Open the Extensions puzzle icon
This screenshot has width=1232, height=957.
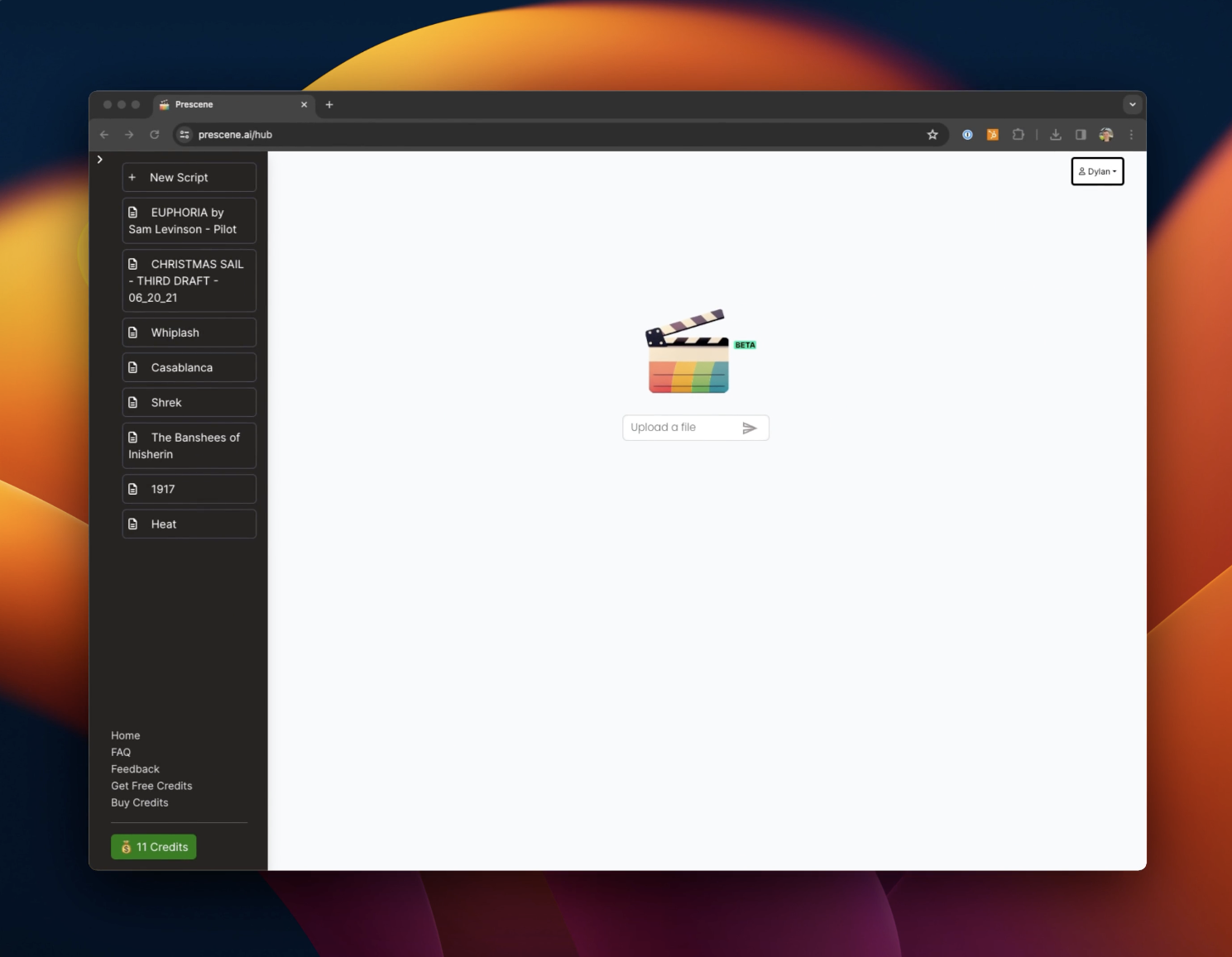(1019, 135)
